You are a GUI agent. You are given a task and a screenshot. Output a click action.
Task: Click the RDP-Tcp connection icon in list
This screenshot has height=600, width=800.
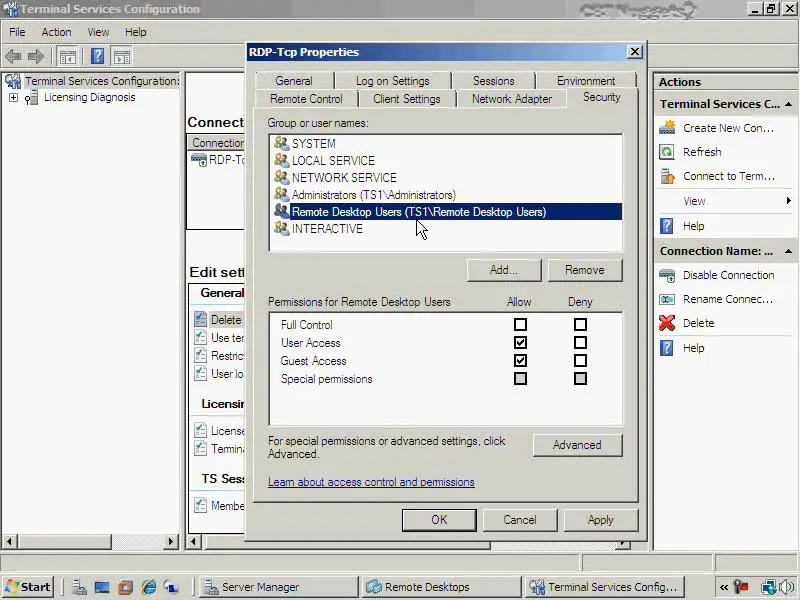(198, 160)
